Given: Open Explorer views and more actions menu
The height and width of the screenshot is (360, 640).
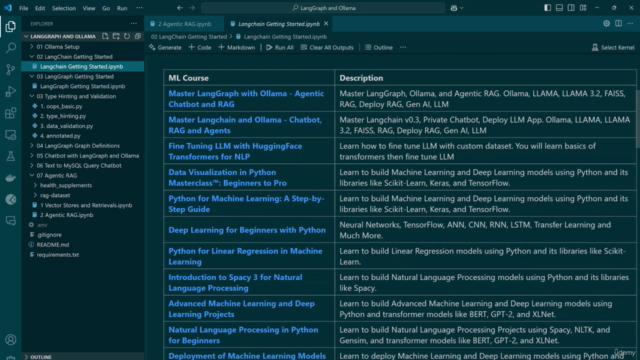Looking at the screenshot, I should (134, 24).
